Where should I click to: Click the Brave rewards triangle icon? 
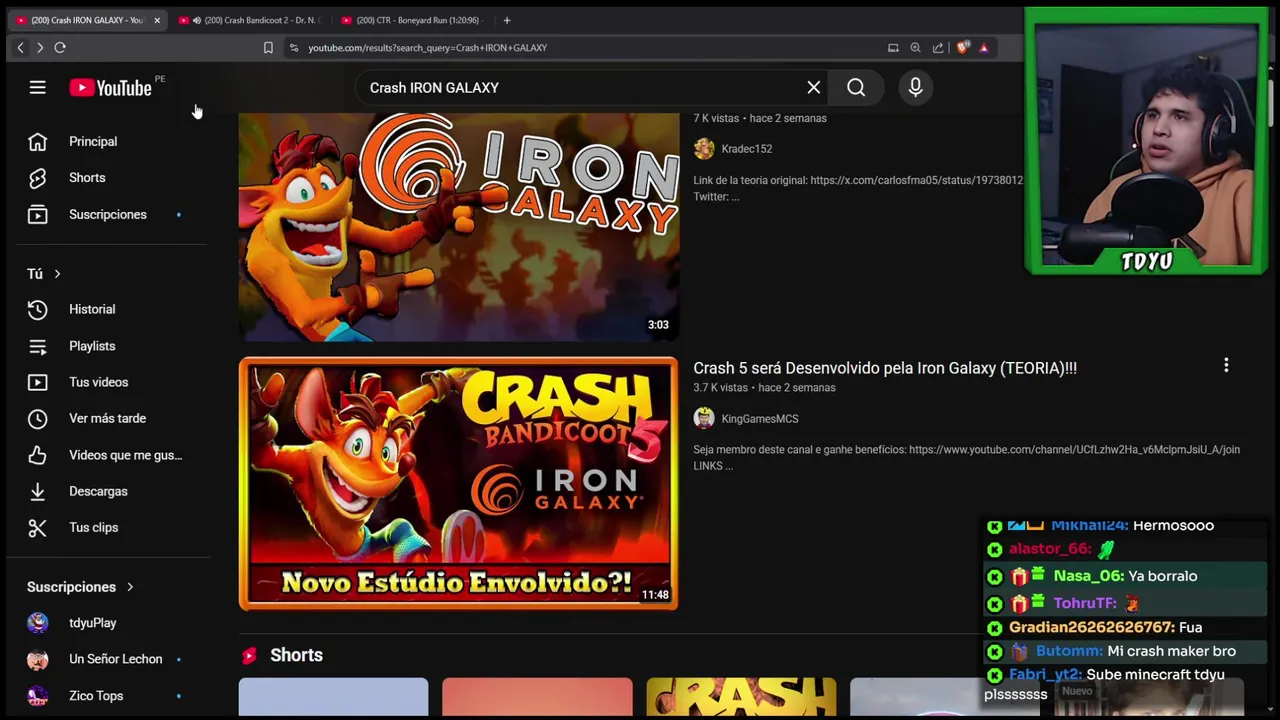(984, 48)
